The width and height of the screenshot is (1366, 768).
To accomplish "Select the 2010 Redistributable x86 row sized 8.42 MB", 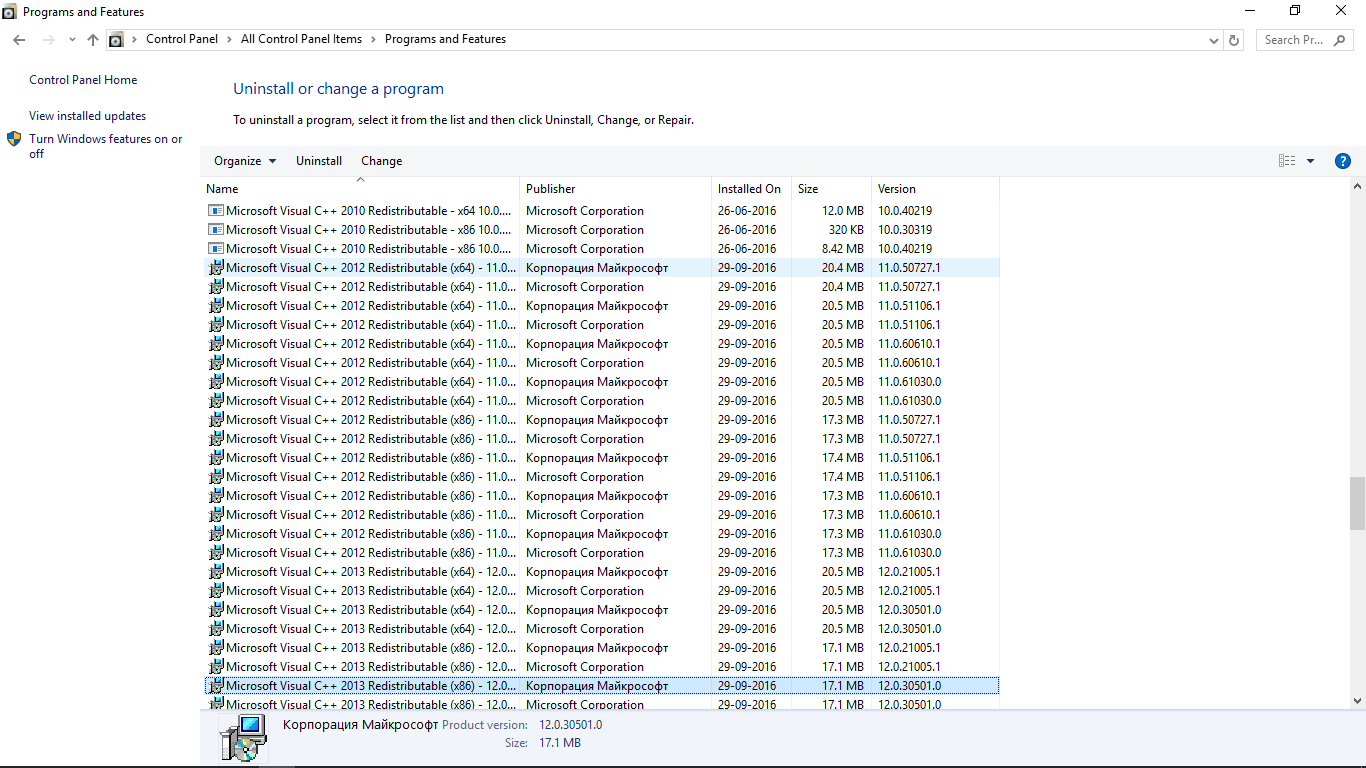I will point(601,249).
